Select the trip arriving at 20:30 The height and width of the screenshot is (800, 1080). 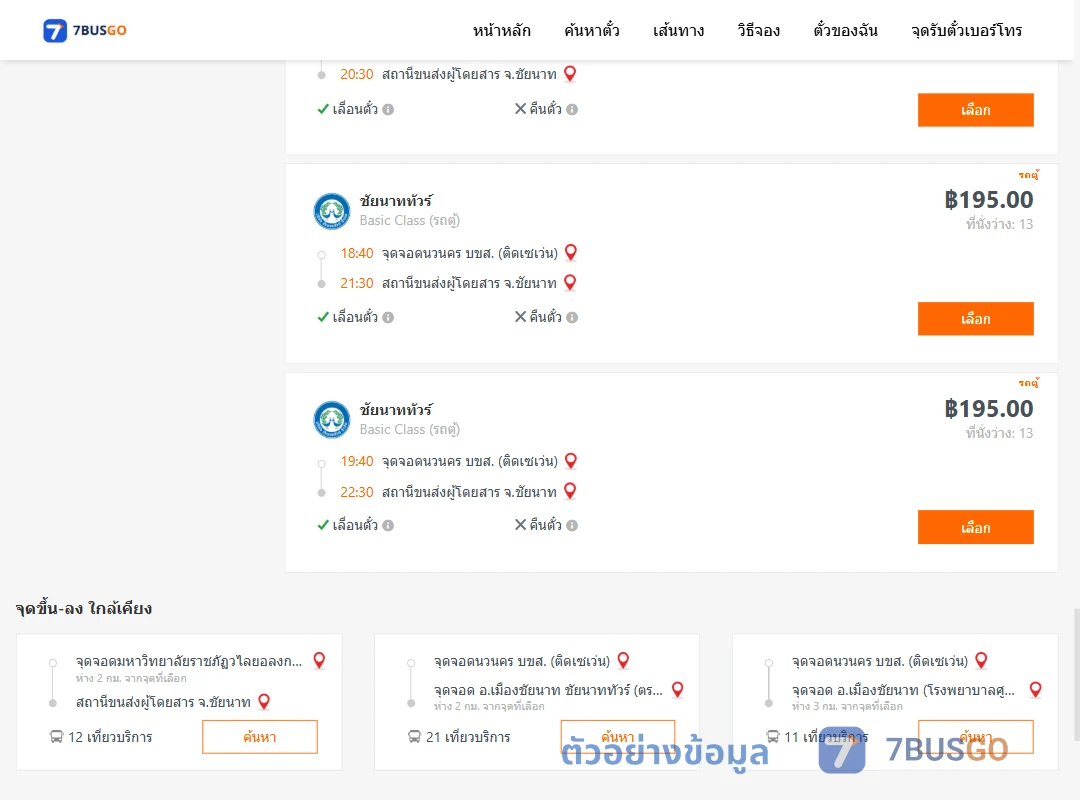click(975, 110)
